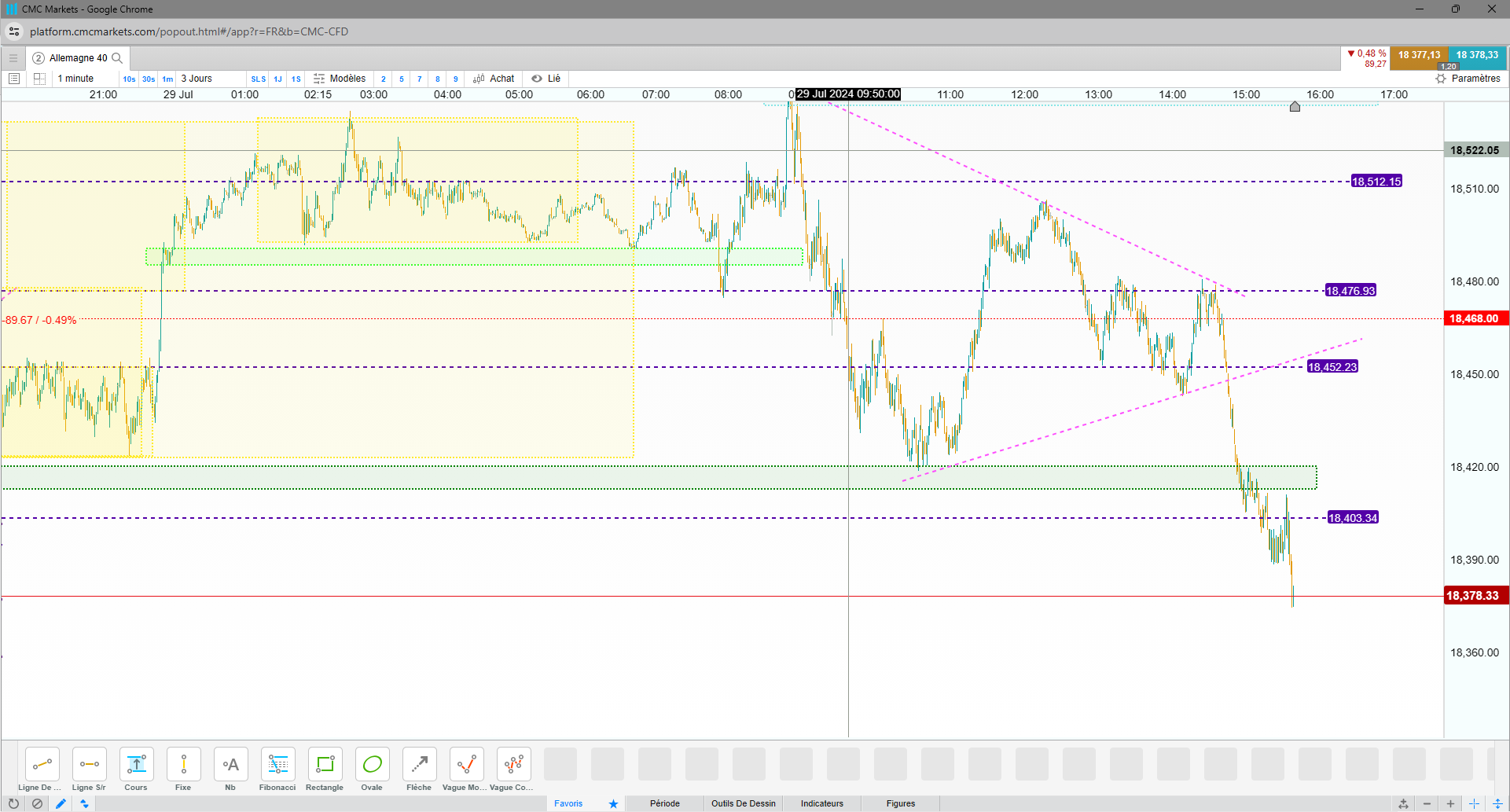Click the undo arrow icon in bottom bar
Viewport: 1510px width, 812px height.
tap(13, 803)
